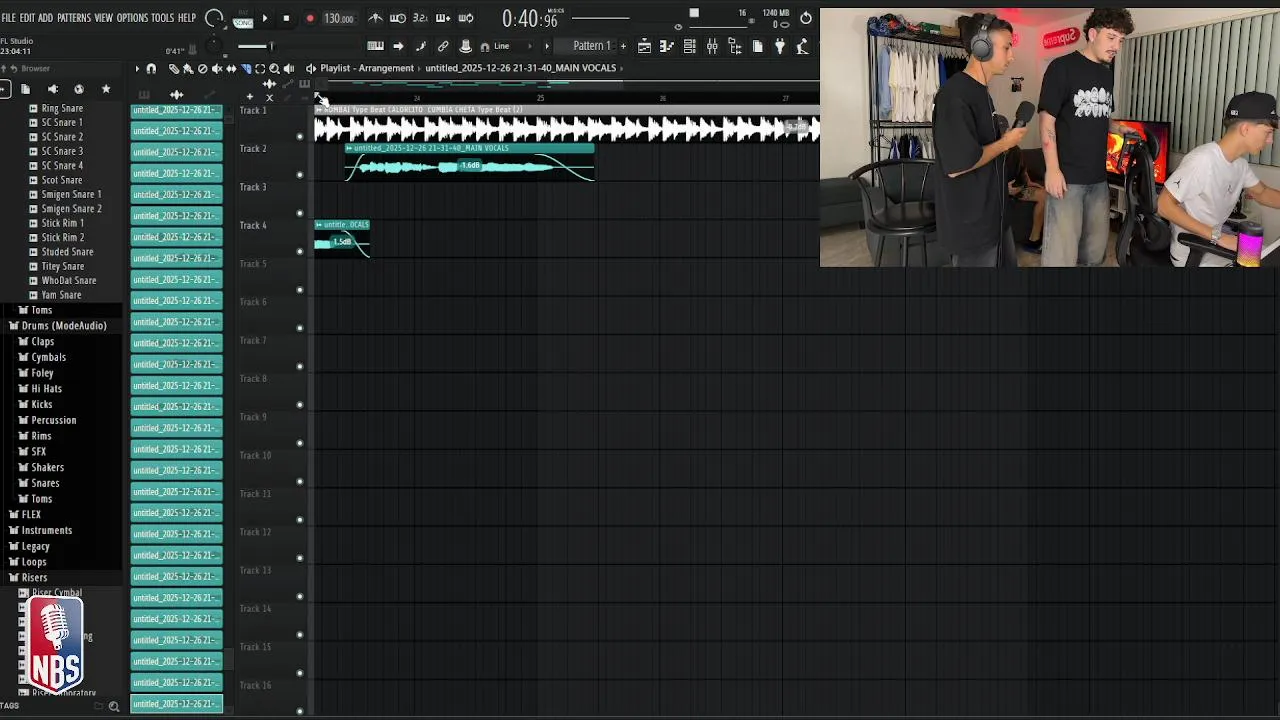Viewport: 1280px width, 720px height.
Task: Select the Delete tool
Action: click(x=202, y=68)
